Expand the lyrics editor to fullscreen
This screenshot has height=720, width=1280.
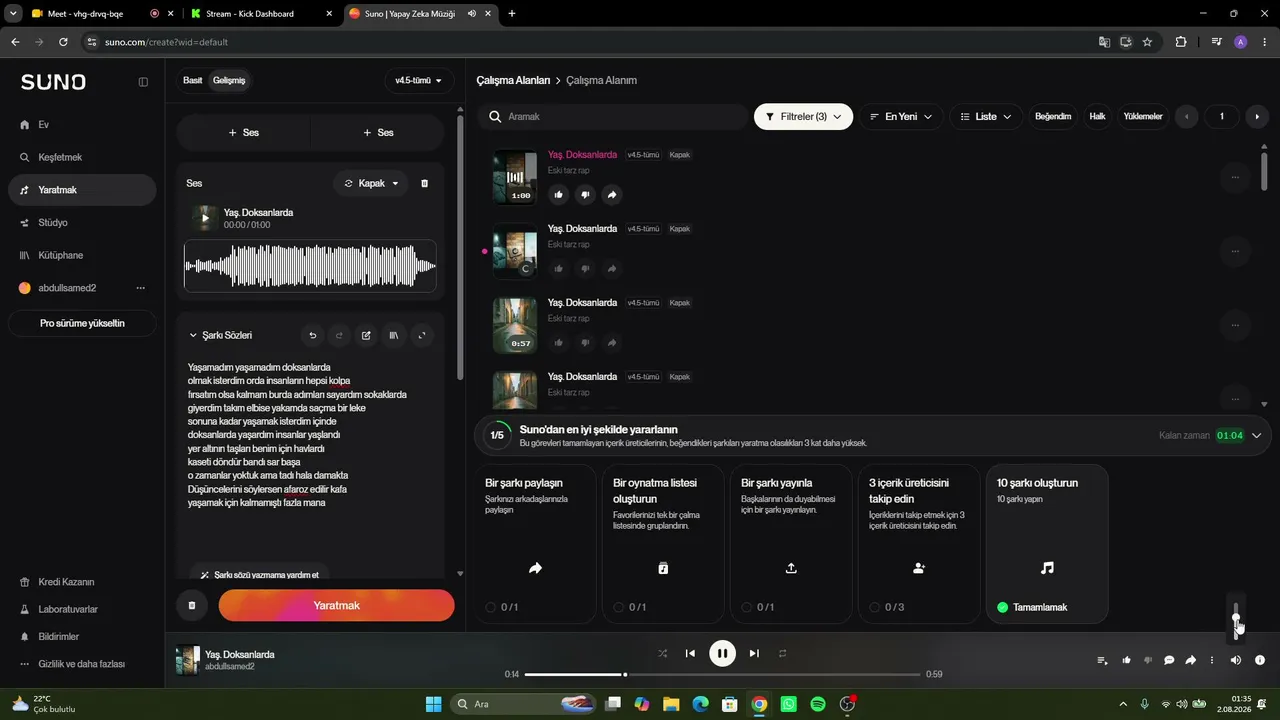(422, 336)
